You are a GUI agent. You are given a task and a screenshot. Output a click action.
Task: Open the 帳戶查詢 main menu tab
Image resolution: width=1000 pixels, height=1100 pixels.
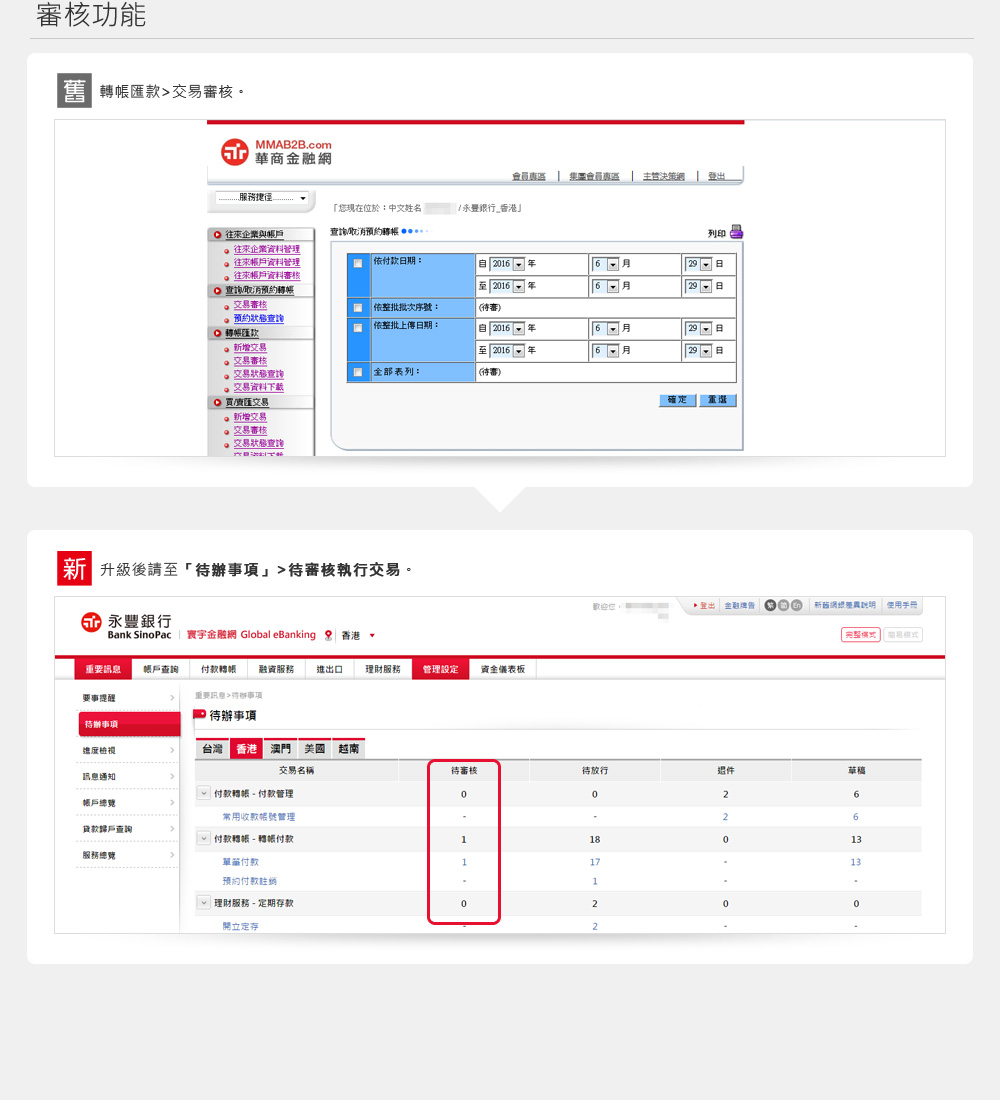161,669
